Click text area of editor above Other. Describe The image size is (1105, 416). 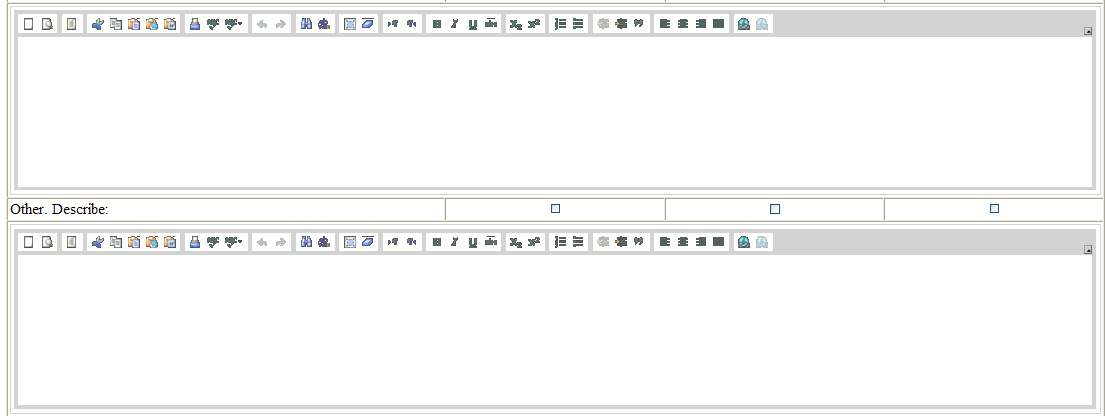coord(555,111)
